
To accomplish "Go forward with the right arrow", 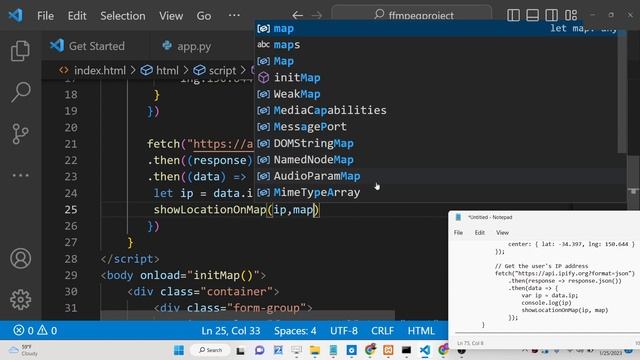I will point(317,16).
